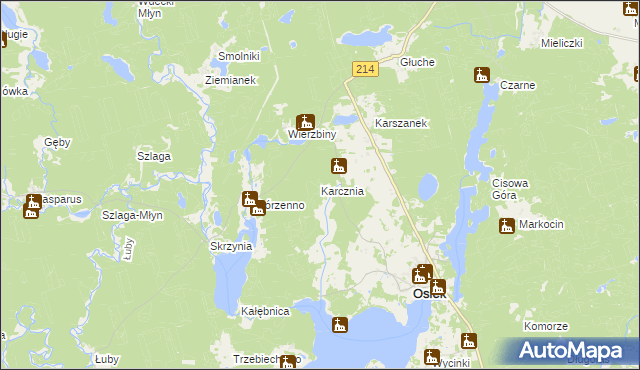Click the horizontal Łuby village label
The width and height of the screenshot is (640, 370).
(x=107, y=359)
